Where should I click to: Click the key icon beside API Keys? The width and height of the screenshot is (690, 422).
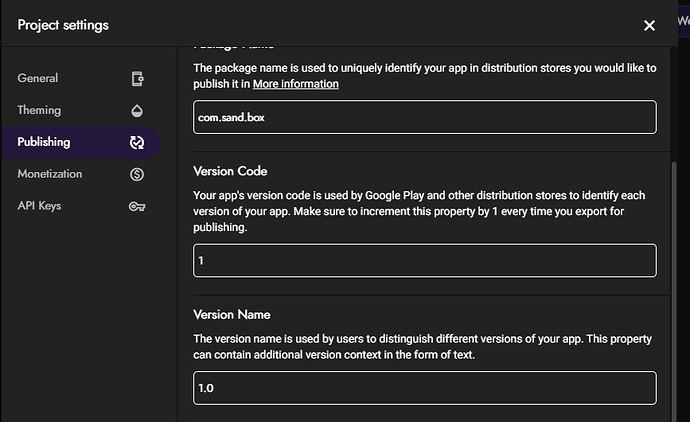(137, 206)
